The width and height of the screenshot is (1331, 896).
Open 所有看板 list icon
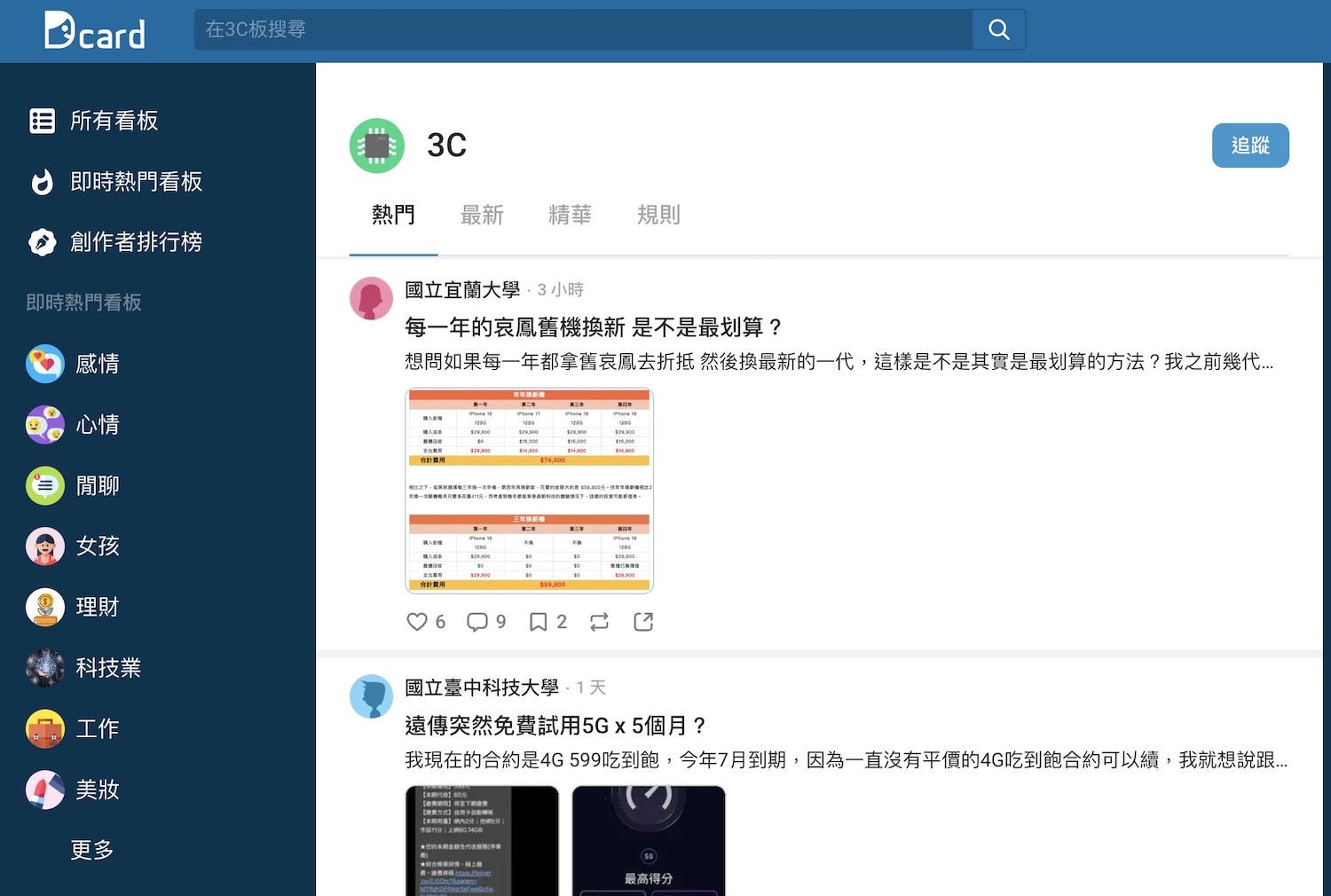[42, 121]
